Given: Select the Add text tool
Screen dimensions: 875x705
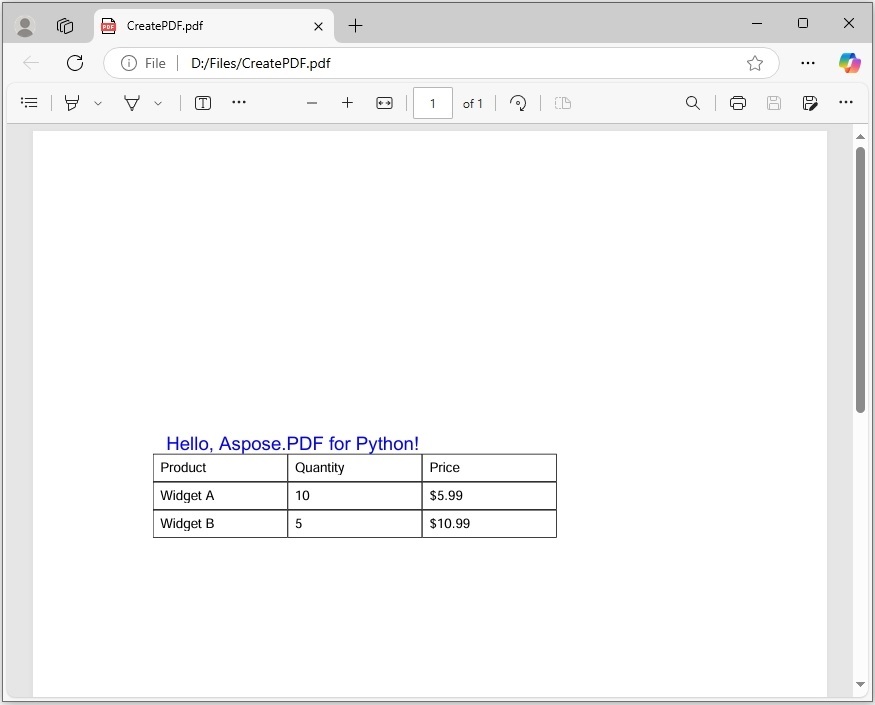Looking at the screenshot, I should (202, 102).
